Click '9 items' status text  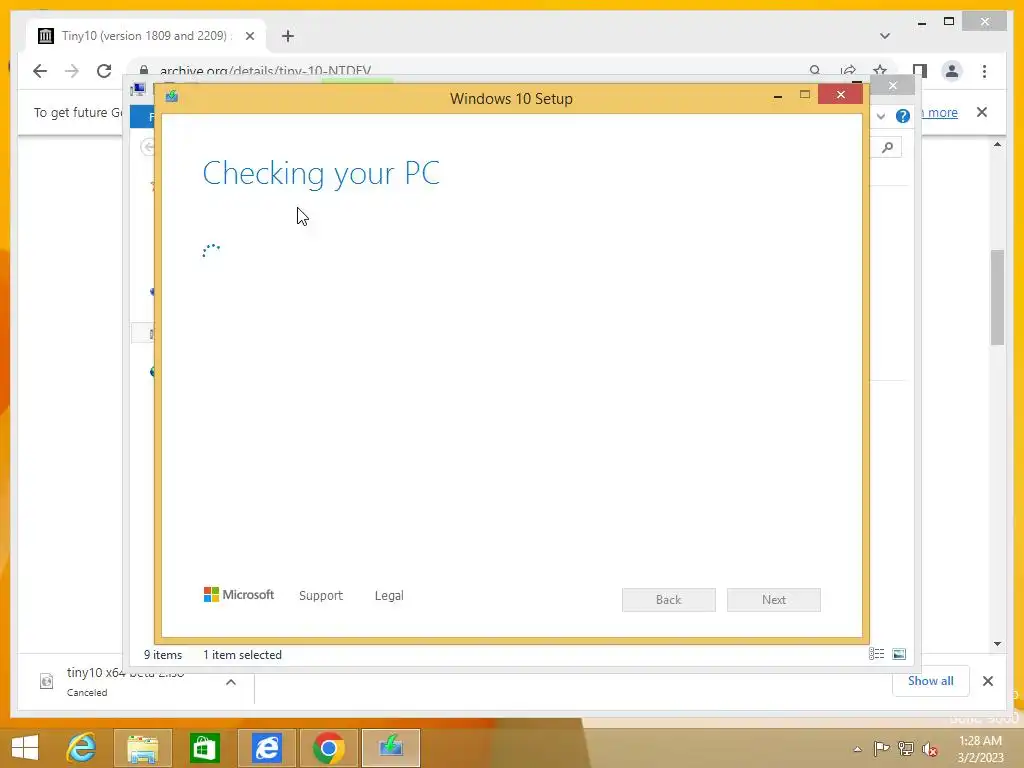[163, 654]
